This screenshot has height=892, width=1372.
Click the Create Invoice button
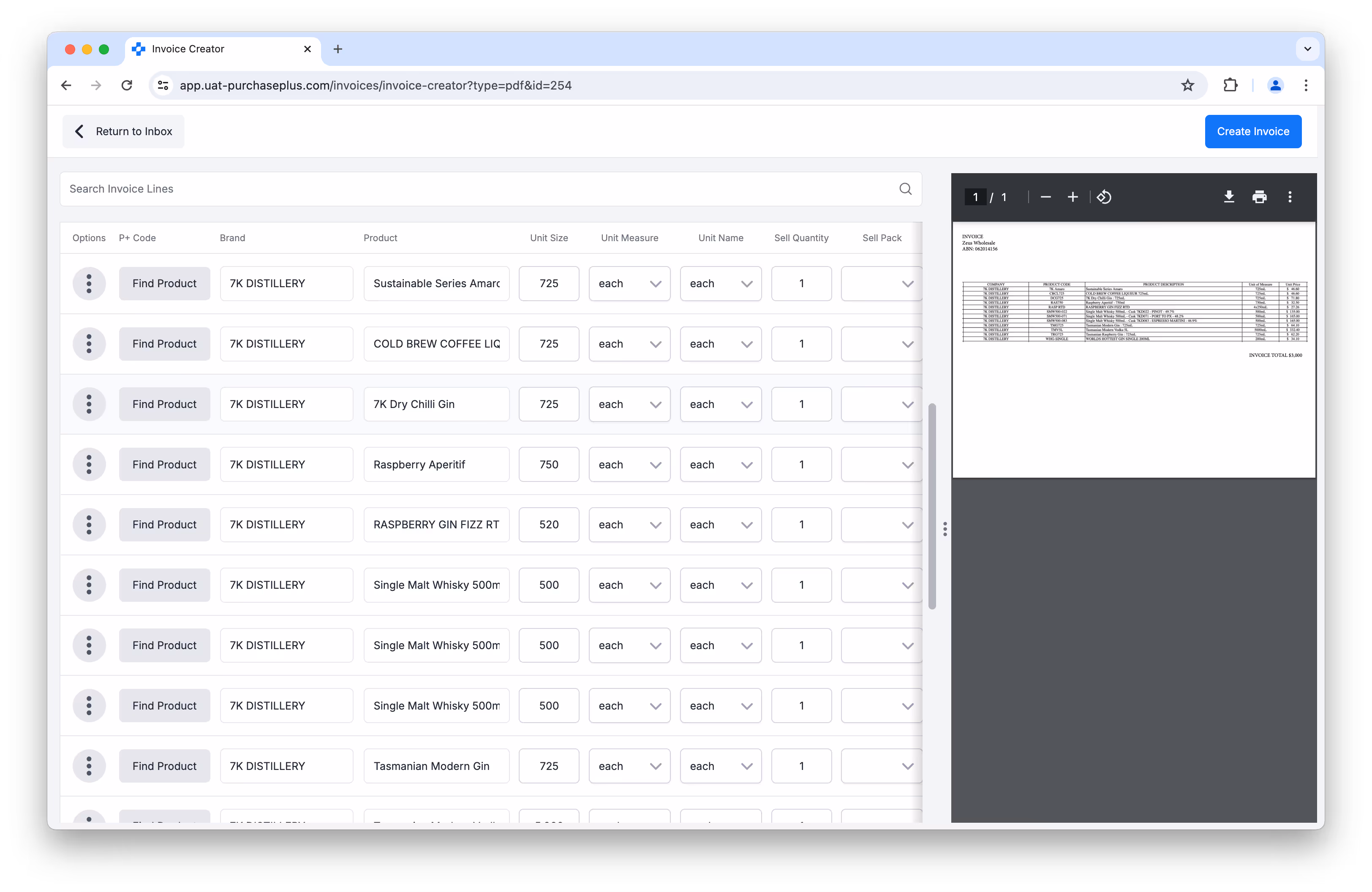pyautogui.click(x=1252, y=131)
